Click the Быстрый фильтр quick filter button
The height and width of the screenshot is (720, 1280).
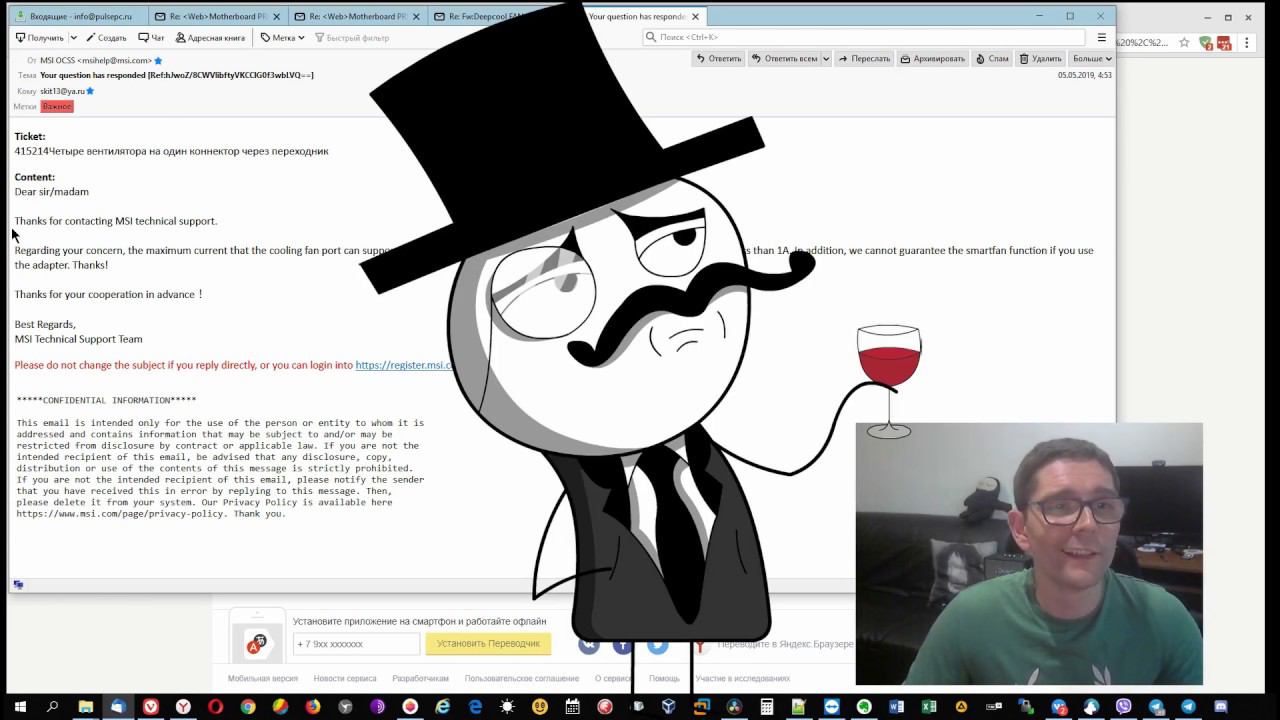[352, 38]
